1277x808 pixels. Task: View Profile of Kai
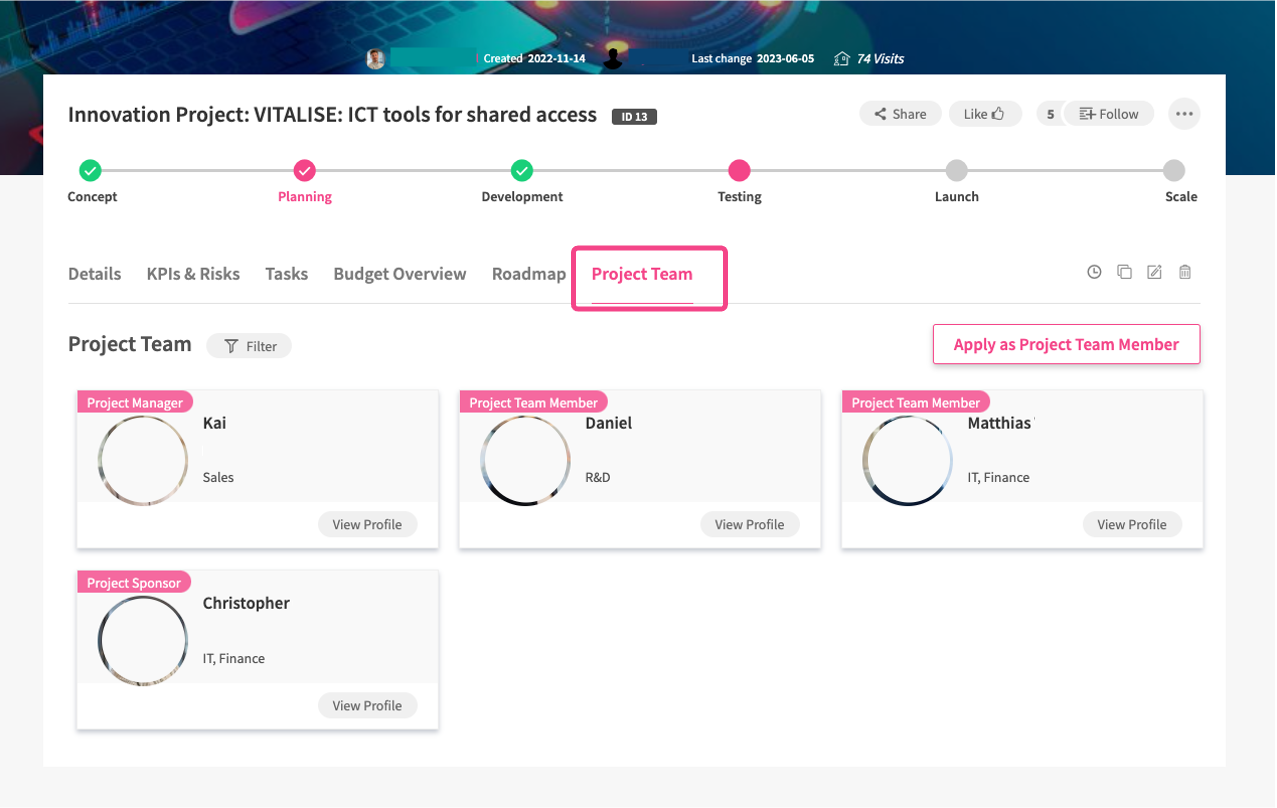[x=367, y=524]
